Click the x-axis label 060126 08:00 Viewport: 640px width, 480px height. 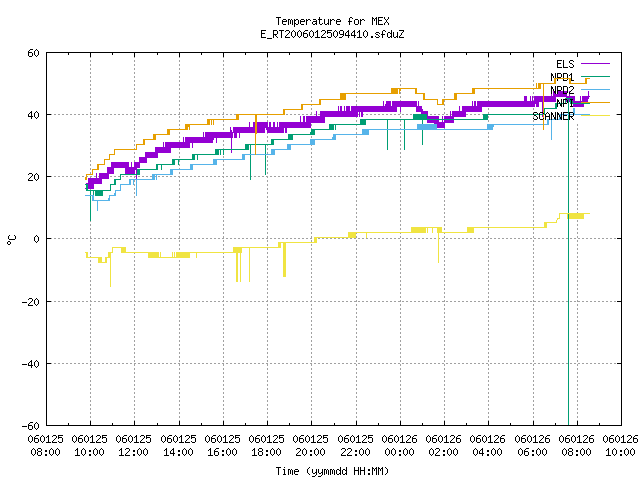pyautogui.click(x=577, y=446)
